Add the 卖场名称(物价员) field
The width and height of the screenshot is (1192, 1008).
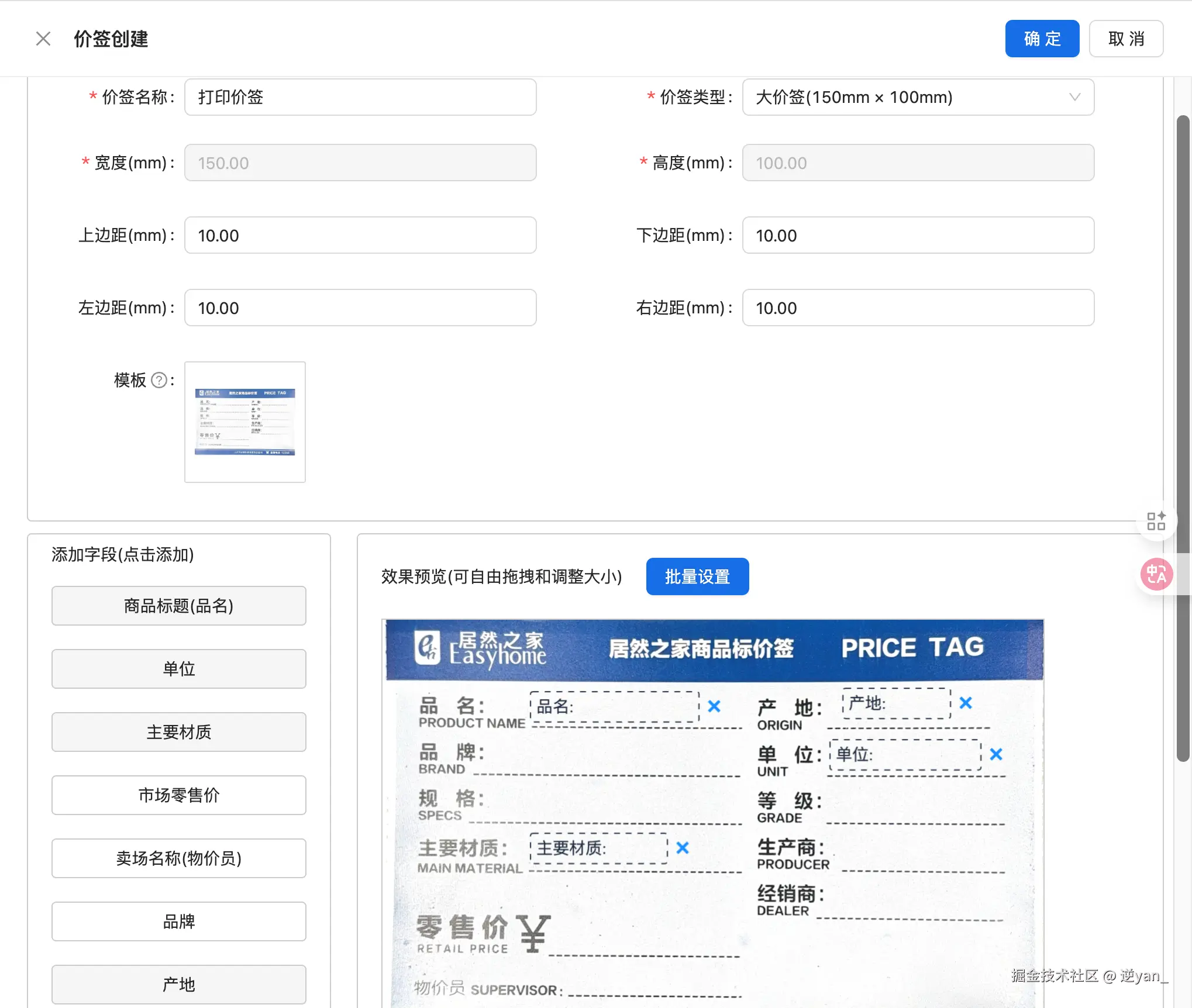(178, 858)
